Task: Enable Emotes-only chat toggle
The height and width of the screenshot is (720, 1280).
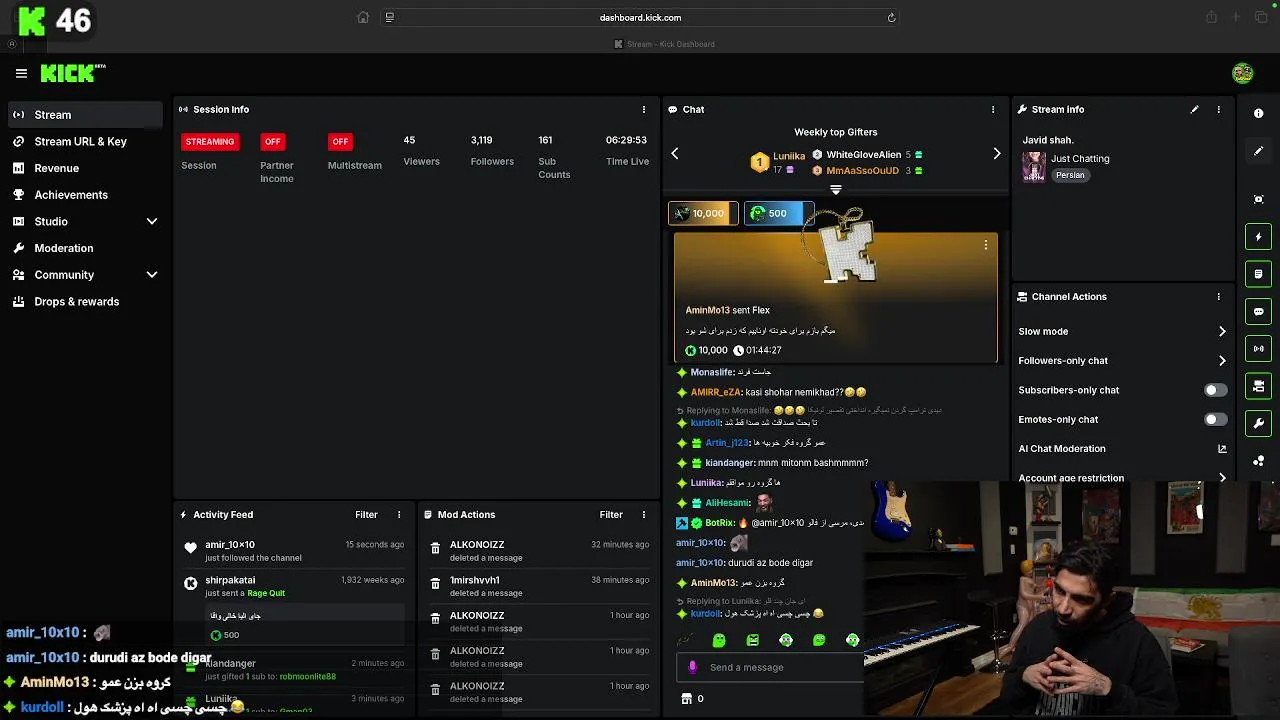Action: [1215, 420]
